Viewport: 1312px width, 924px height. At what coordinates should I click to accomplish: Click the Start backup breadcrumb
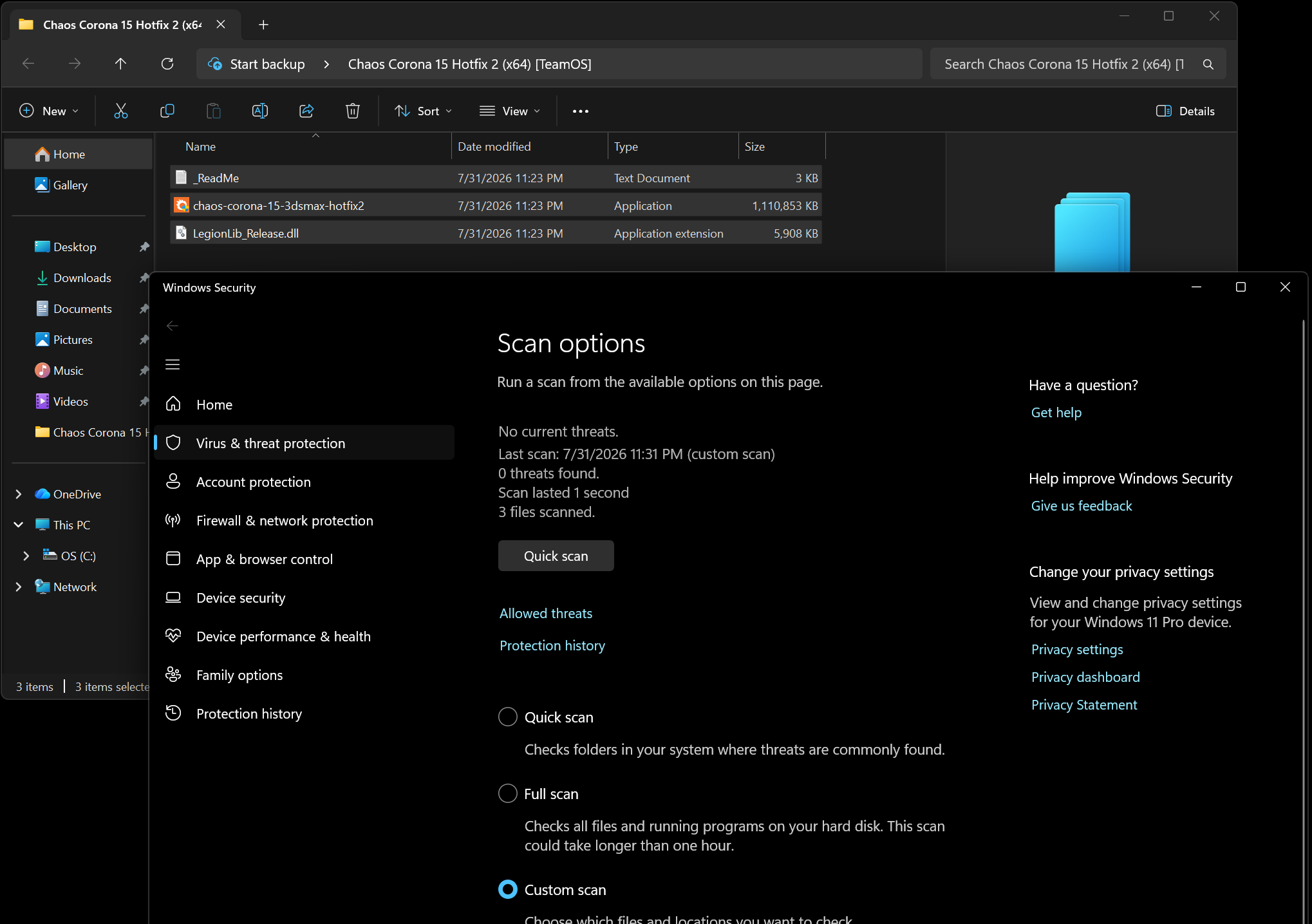pyautogui.click(x=267, y=64)
